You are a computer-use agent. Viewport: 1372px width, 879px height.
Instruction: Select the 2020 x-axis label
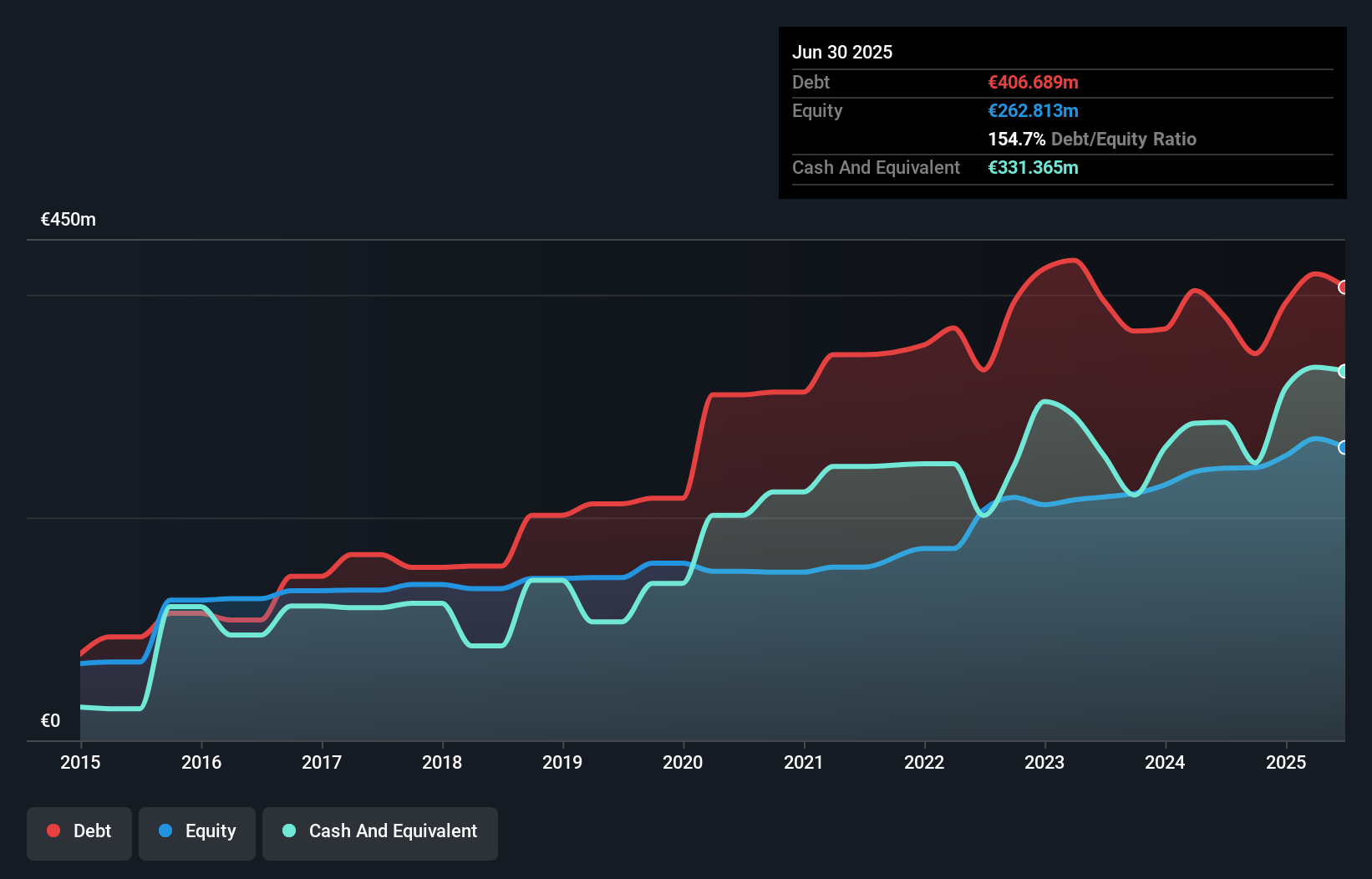(683, 762)
